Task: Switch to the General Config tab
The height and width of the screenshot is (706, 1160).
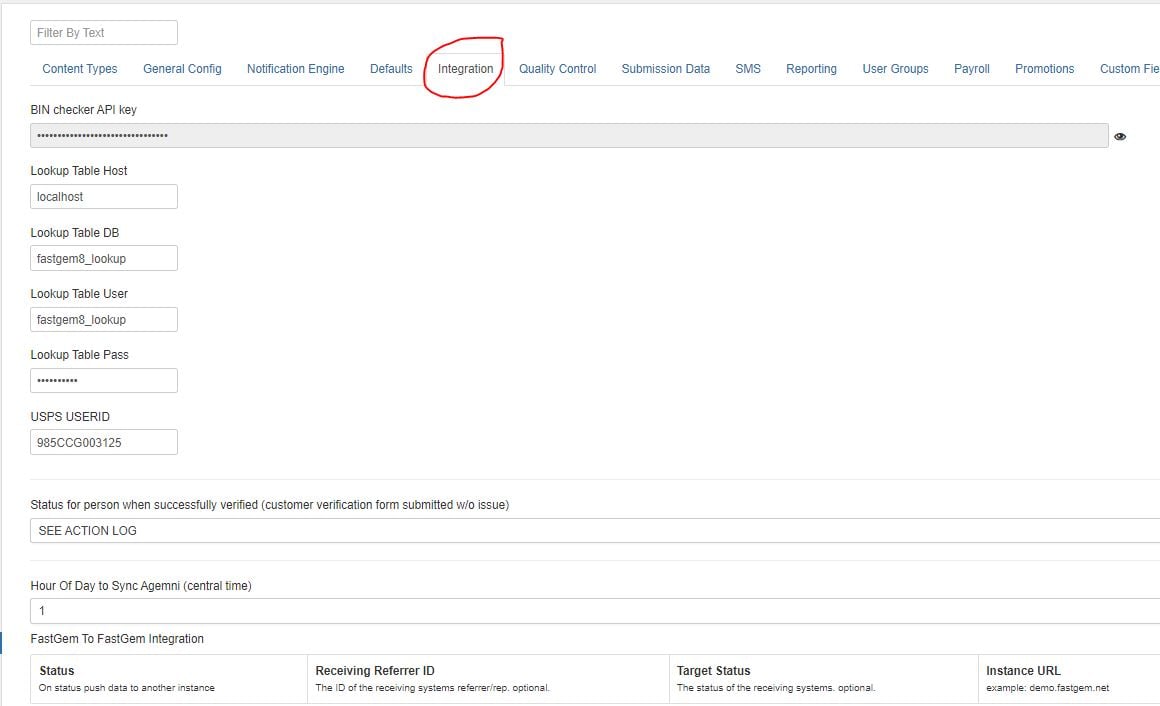Action: point(182,69)
